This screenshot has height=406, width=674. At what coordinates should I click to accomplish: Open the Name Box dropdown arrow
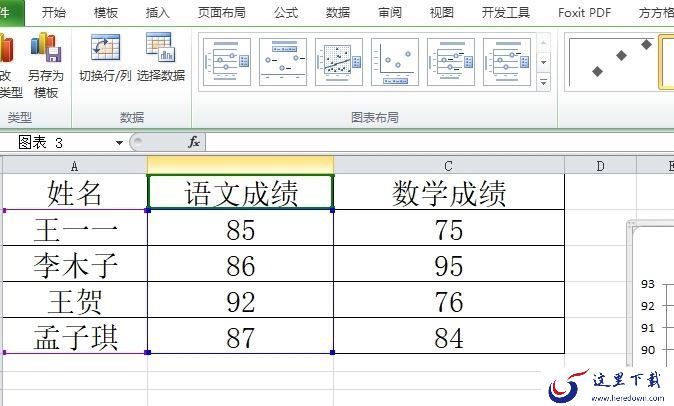(119, 143)
